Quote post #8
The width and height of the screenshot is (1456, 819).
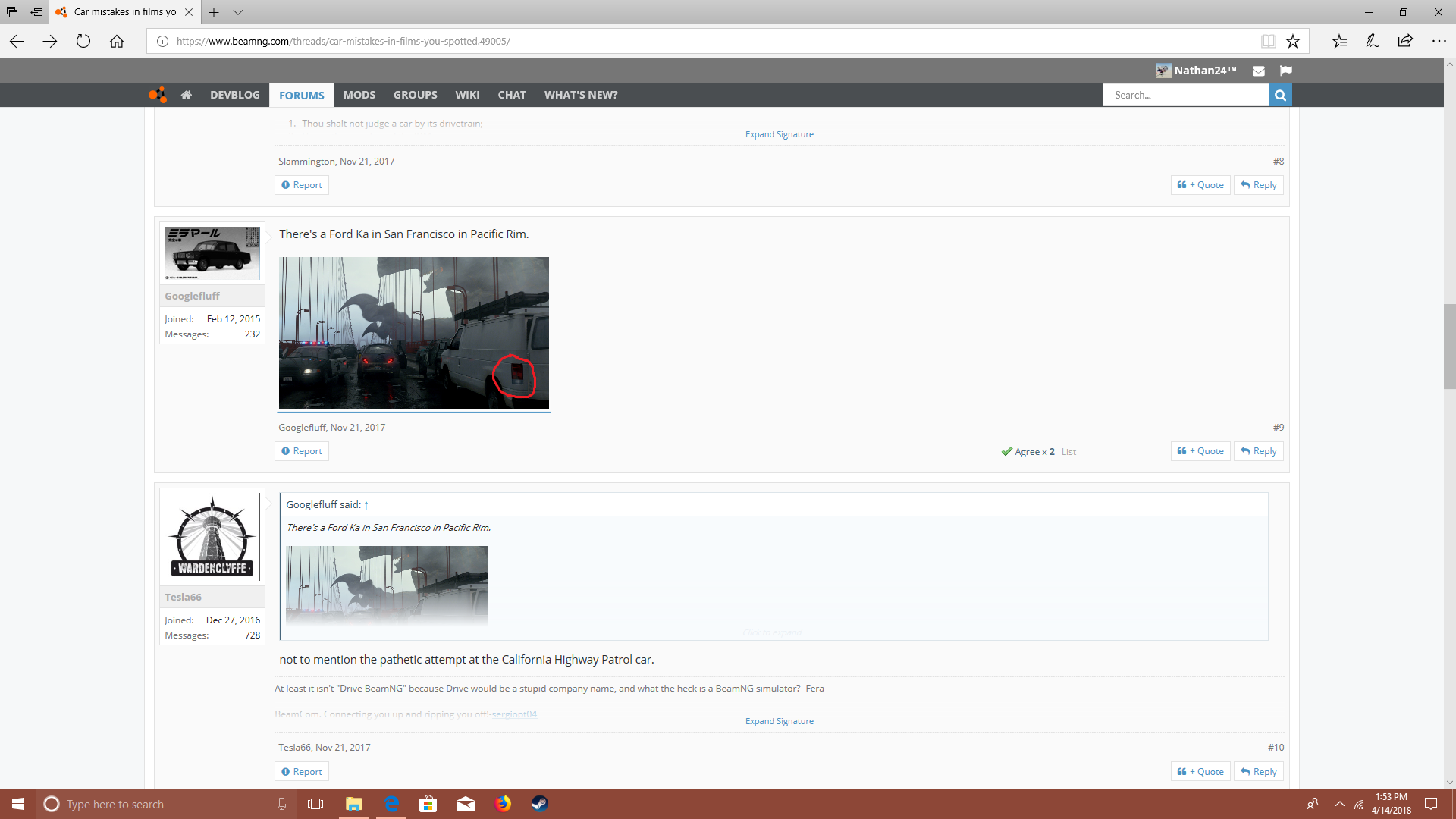(x=1201, y=185)
